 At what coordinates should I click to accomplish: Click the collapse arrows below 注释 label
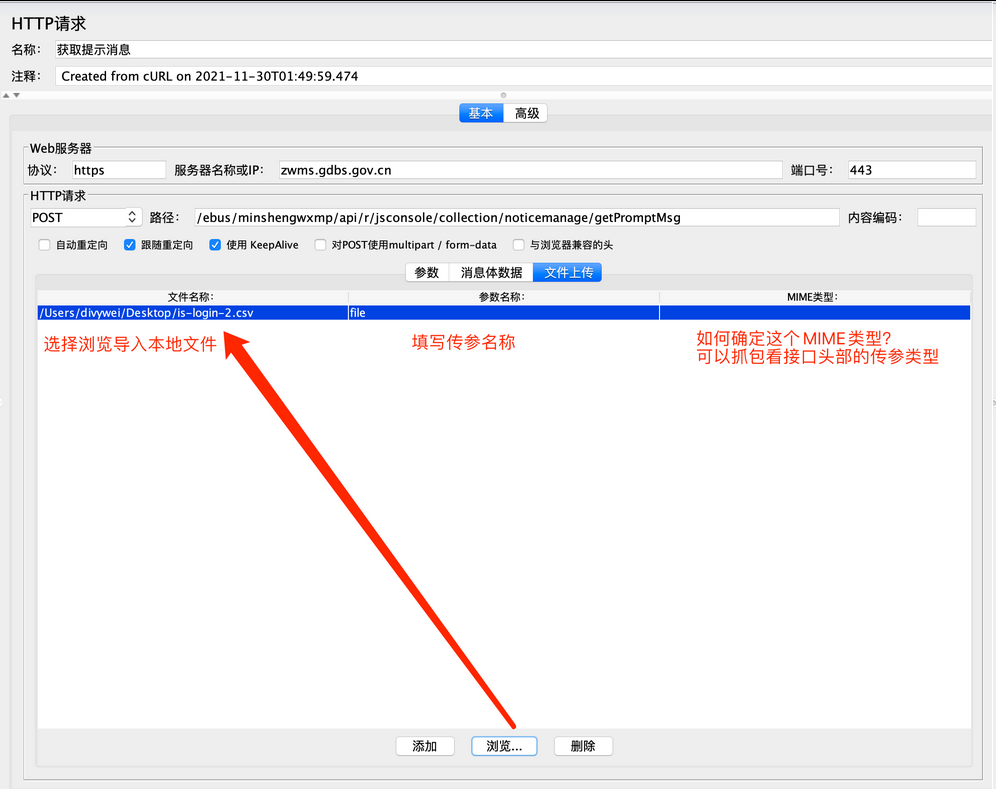click(11, 95)
